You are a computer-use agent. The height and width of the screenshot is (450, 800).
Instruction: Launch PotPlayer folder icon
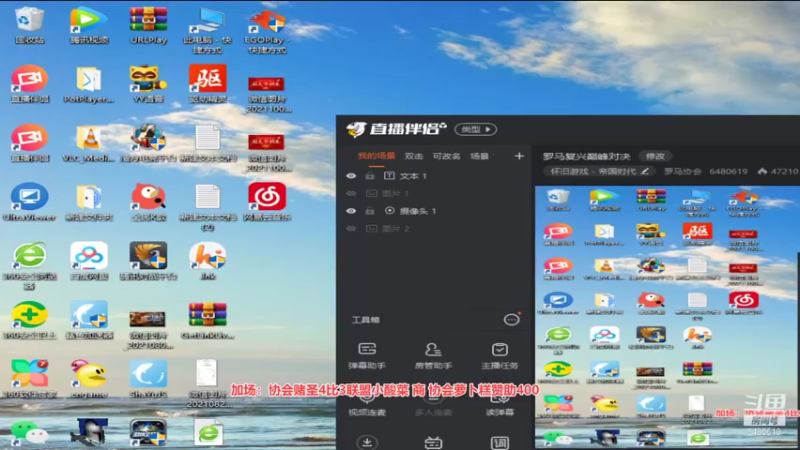click(x=89, y=84)
